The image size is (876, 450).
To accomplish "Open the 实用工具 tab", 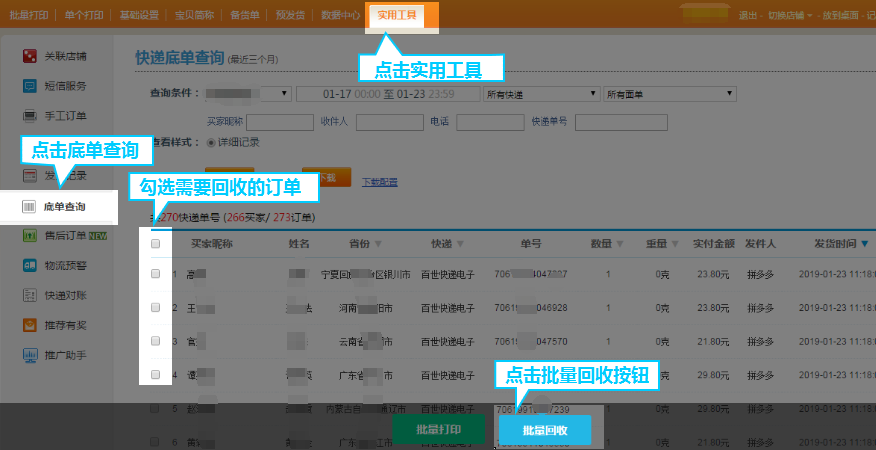I will [x=397, y=15].
